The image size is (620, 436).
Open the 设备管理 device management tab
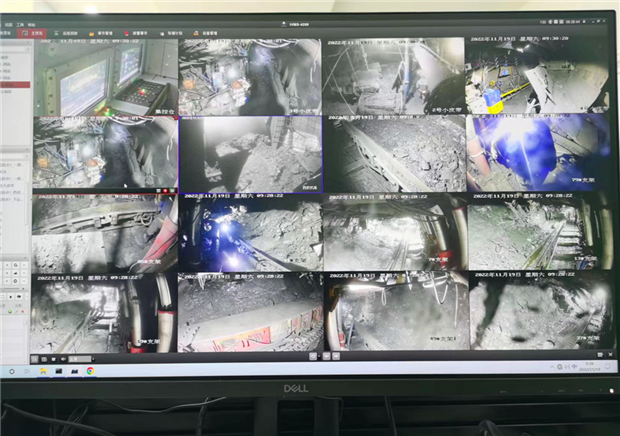point(206,33)
